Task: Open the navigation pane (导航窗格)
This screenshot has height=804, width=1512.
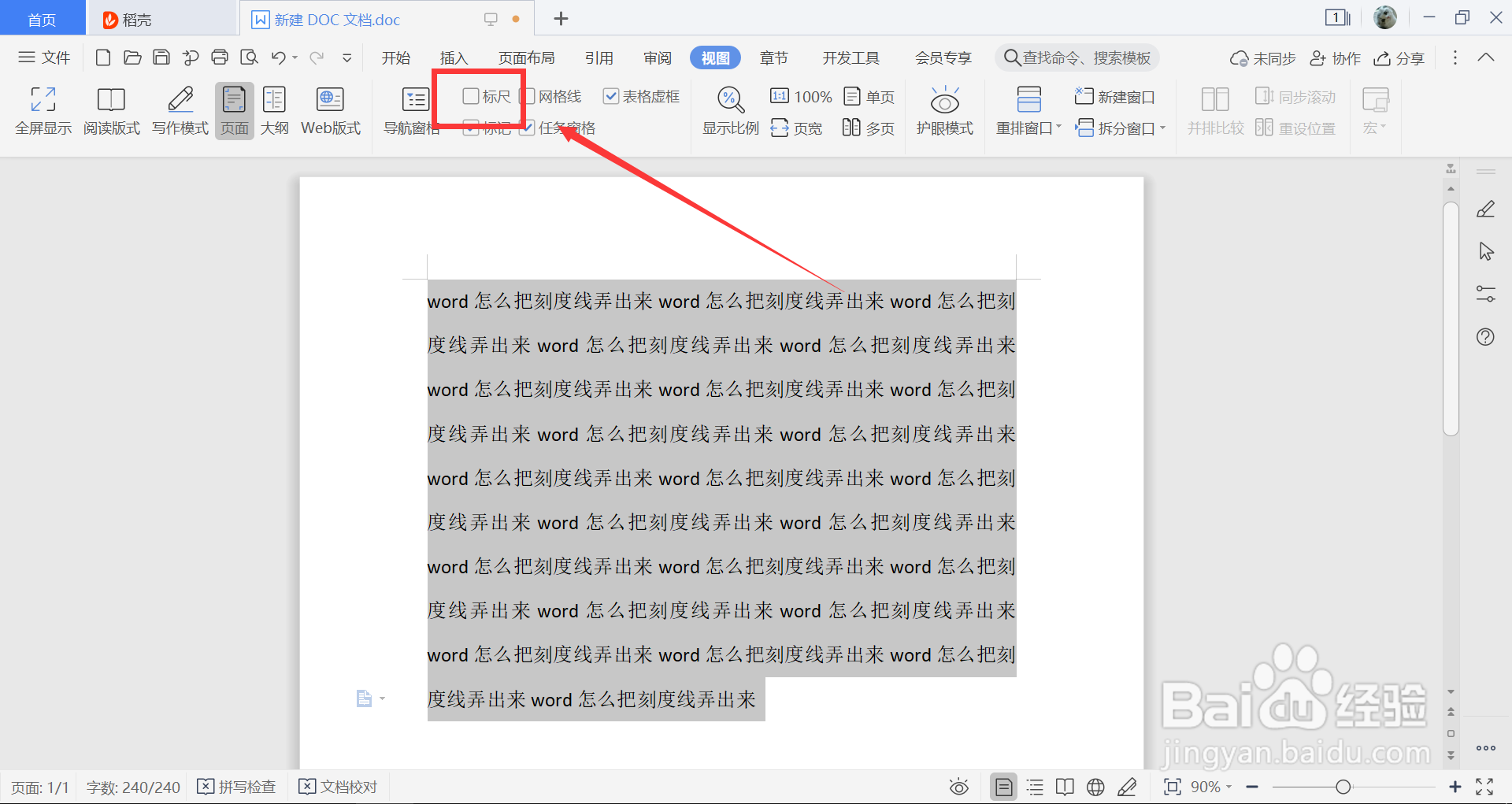Action: point(412,111)
